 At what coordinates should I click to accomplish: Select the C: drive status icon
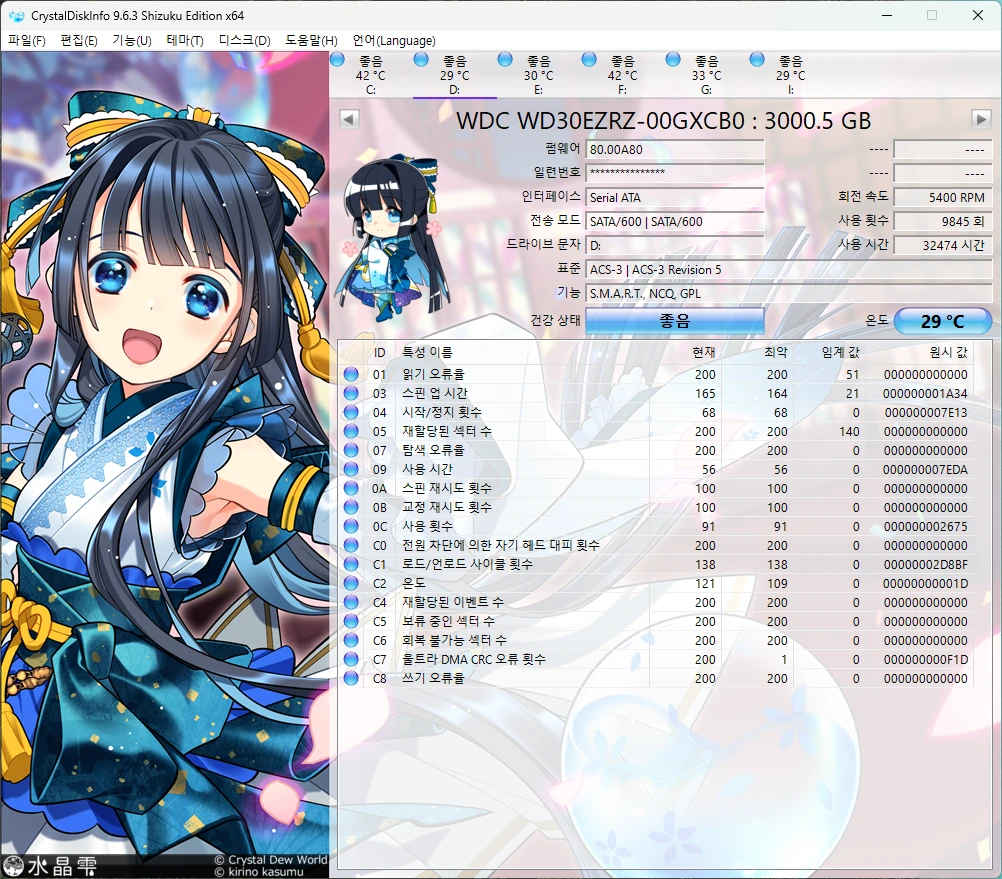(337, 60)
